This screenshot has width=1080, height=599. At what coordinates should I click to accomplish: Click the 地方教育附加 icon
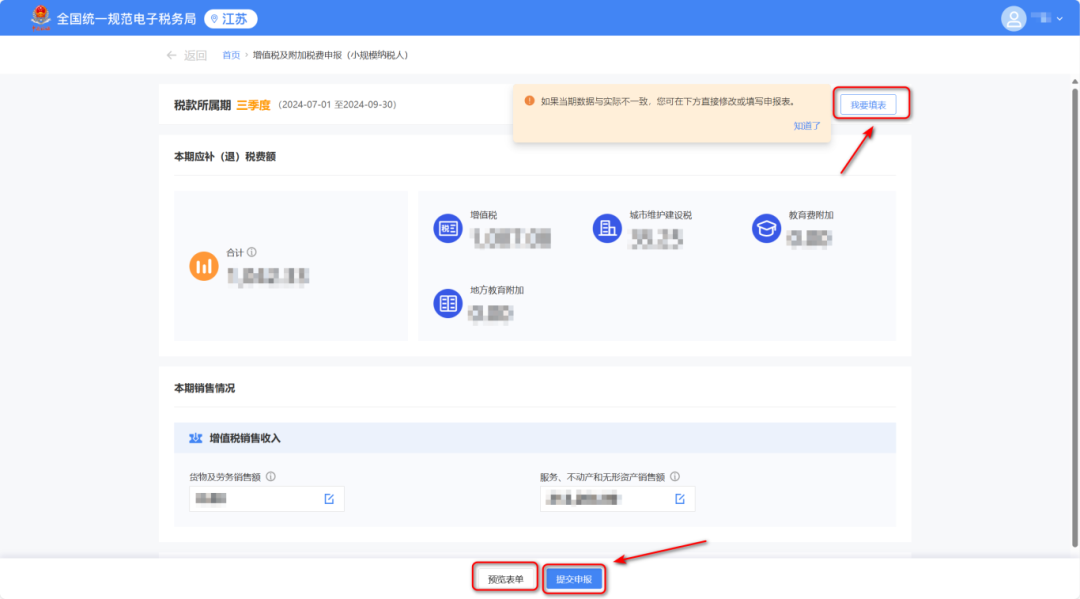pyautogui.click(x=447, y=303)
